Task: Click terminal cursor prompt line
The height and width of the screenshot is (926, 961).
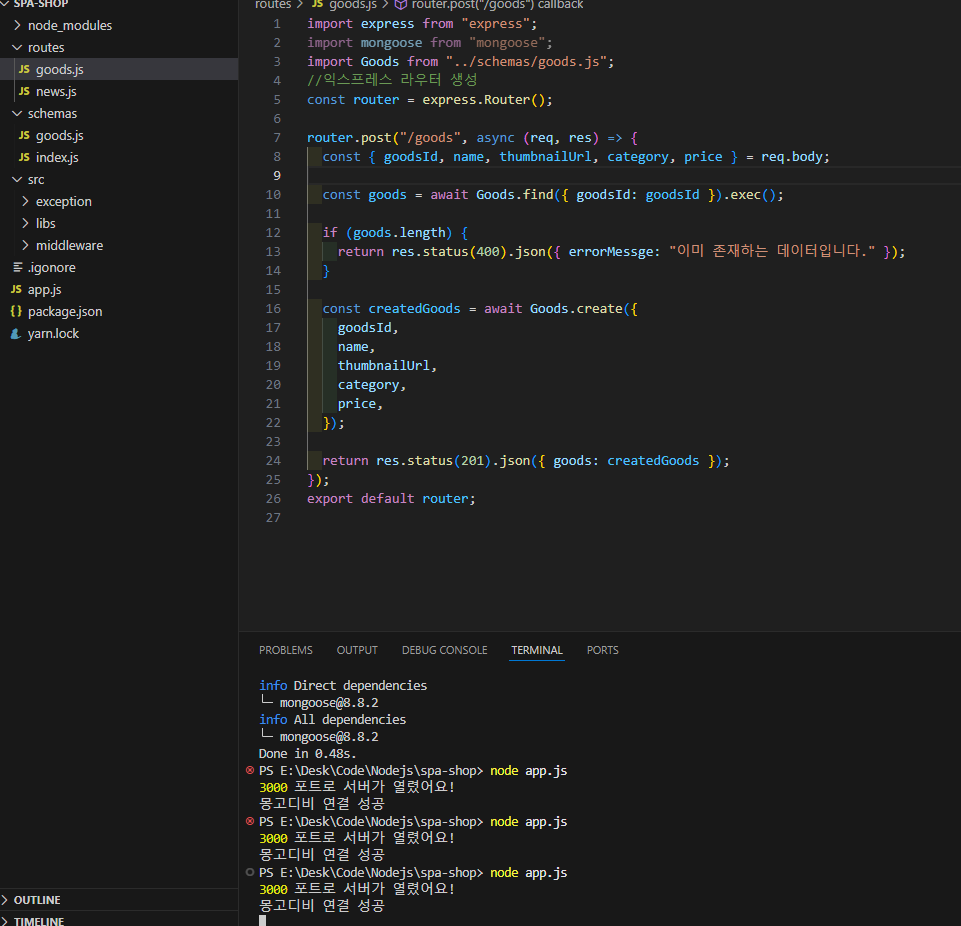Action: click(x=262, y=920)
